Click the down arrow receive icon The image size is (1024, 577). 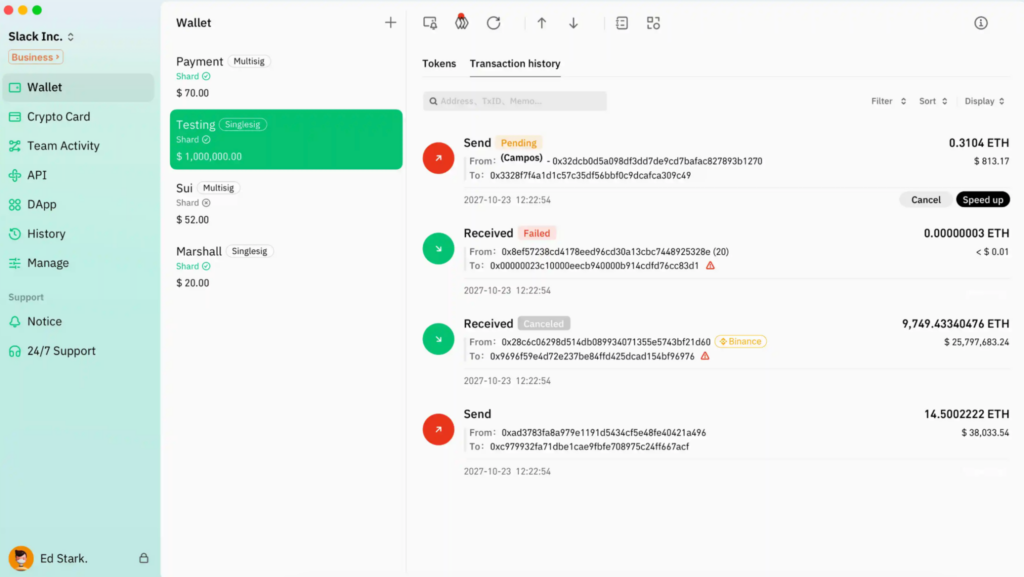tap(573, 23)
